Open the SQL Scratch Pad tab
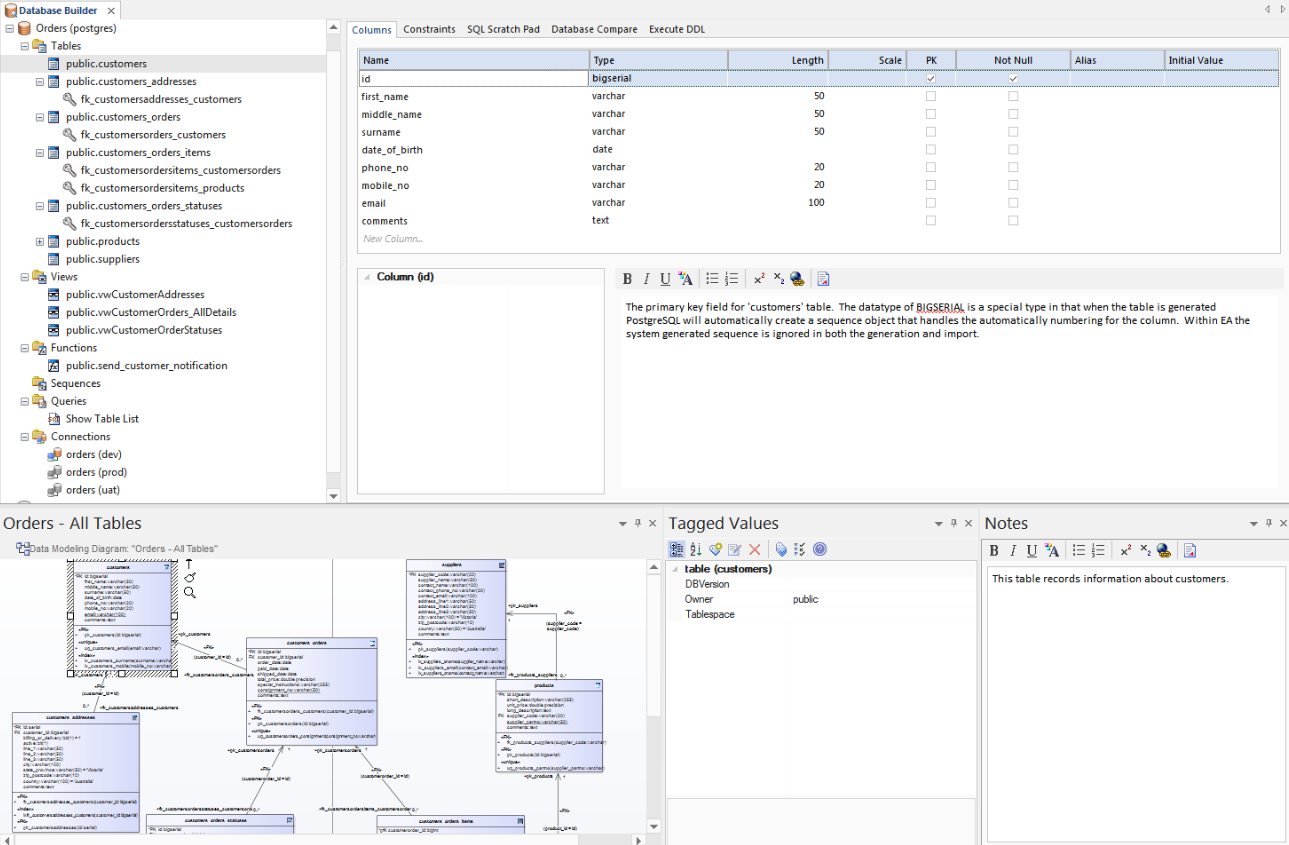The width and height of the screenshot is (1289, 845). point(503,29)
